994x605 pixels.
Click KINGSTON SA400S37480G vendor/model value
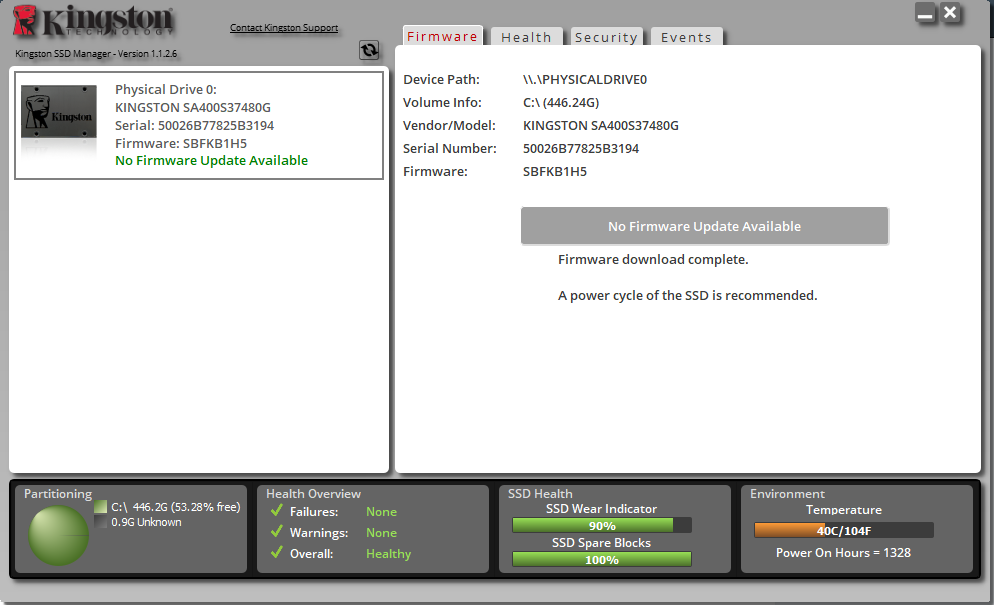tap(600, 126)
